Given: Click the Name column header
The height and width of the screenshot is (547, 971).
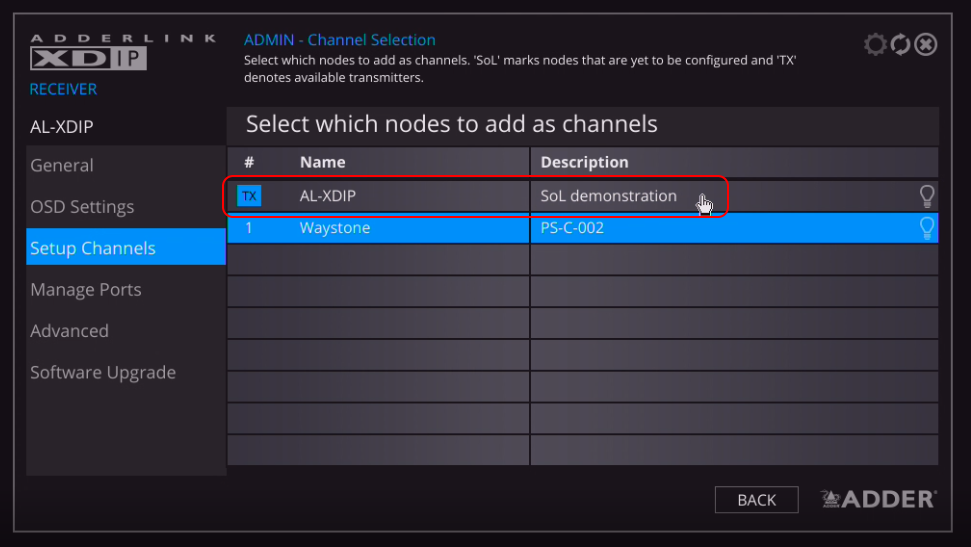Looking at the screenshot, I should [322, 162].
